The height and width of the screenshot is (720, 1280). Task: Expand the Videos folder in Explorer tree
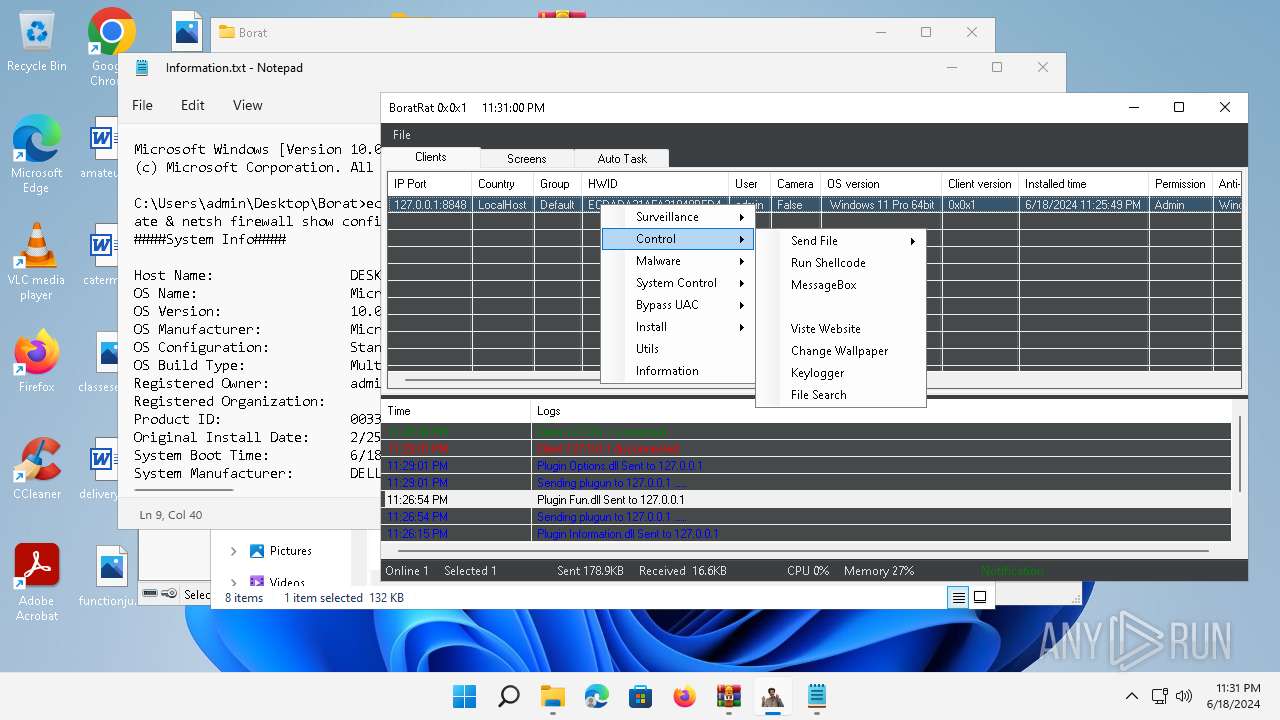pyautogui.click(x=233, y=581)
